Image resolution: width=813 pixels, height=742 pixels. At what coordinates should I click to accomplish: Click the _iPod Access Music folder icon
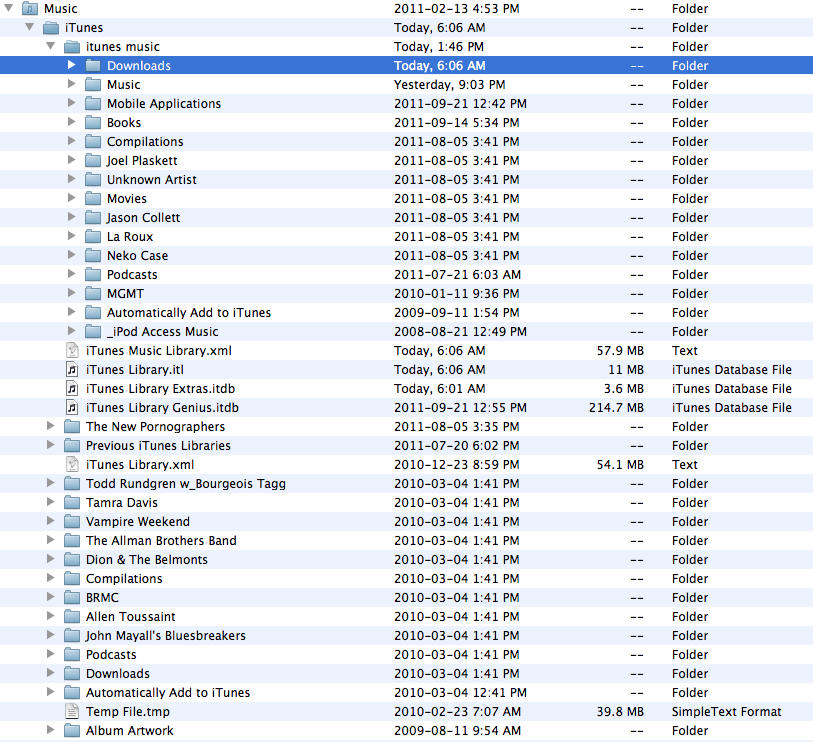(x=93, y=331)
